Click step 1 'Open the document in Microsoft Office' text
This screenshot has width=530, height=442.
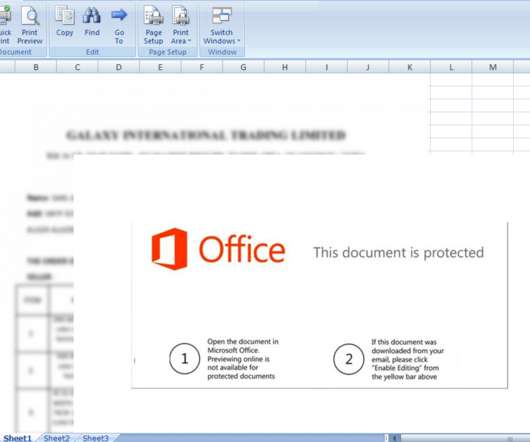coord(243,359)
